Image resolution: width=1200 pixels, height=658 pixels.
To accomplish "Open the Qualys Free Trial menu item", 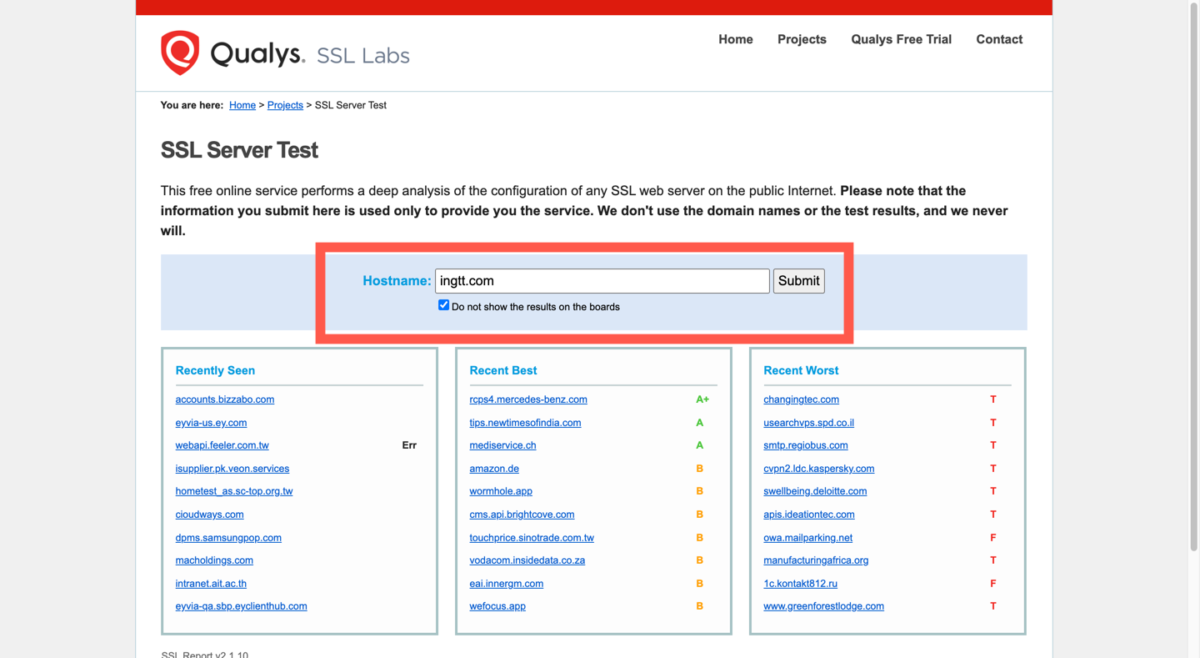I will (901, 40).
